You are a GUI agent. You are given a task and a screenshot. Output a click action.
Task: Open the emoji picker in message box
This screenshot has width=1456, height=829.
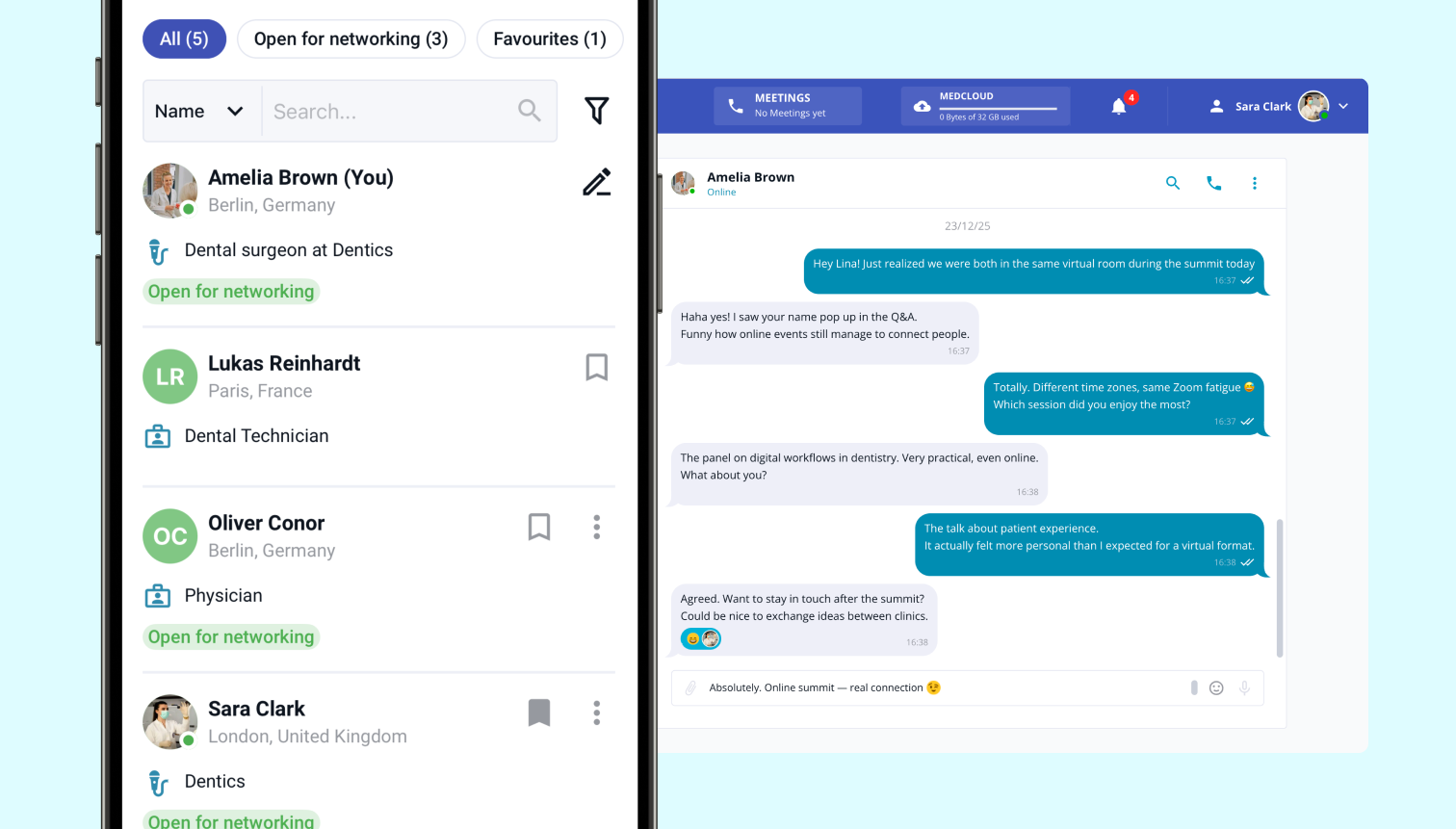1216,687
